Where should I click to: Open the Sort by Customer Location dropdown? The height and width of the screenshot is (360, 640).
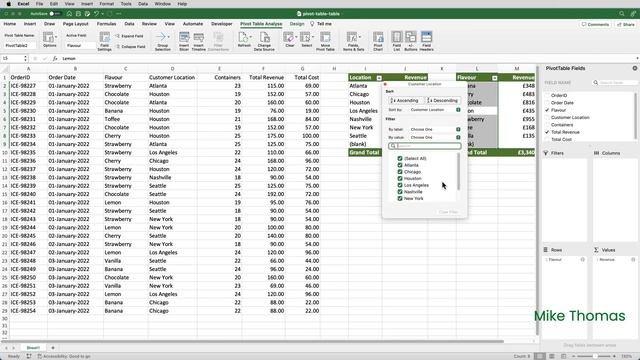coord(435,110)
